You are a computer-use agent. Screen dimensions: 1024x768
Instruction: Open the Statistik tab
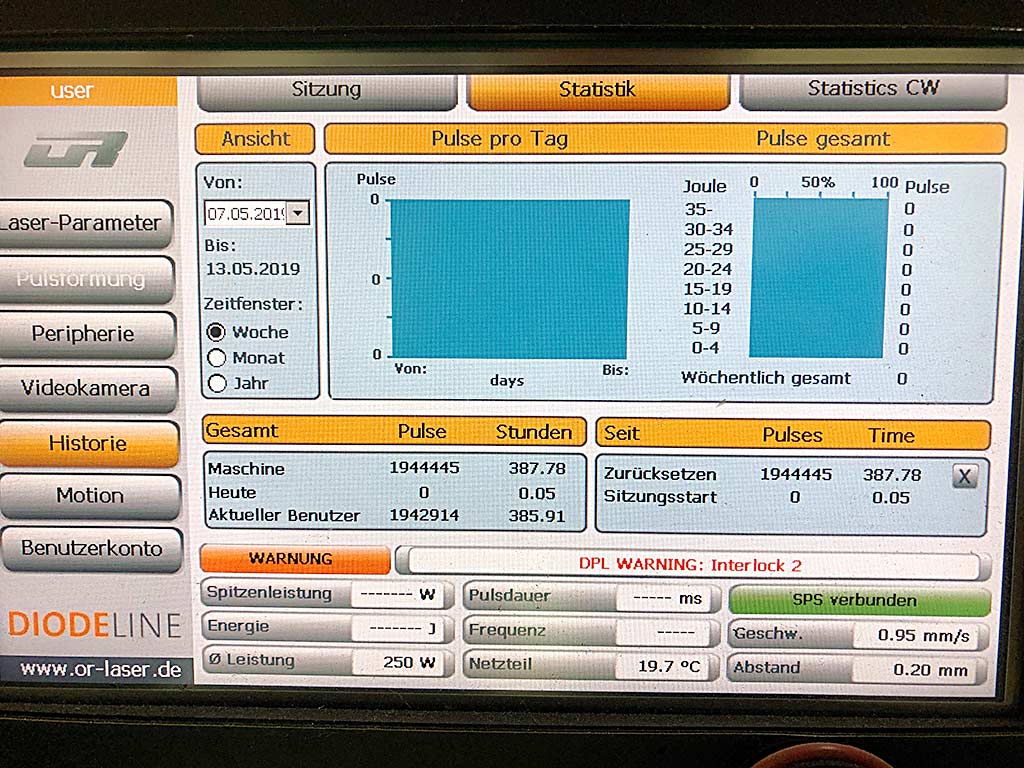(x=597, y=90)
